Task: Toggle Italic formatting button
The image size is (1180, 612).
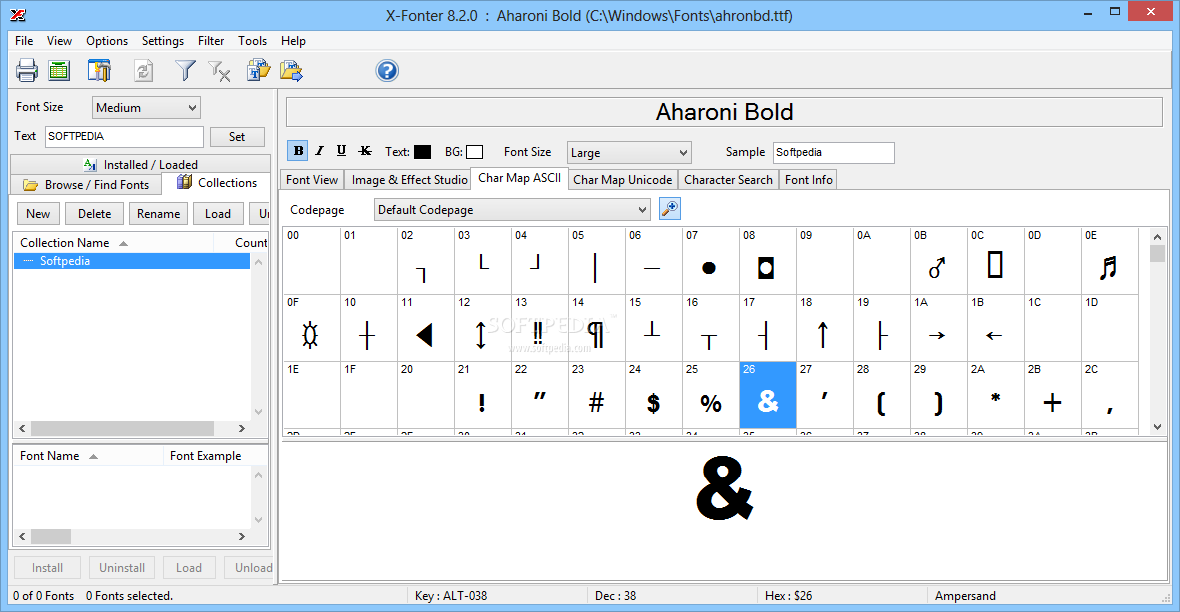Action: click(x=320, y=151)
